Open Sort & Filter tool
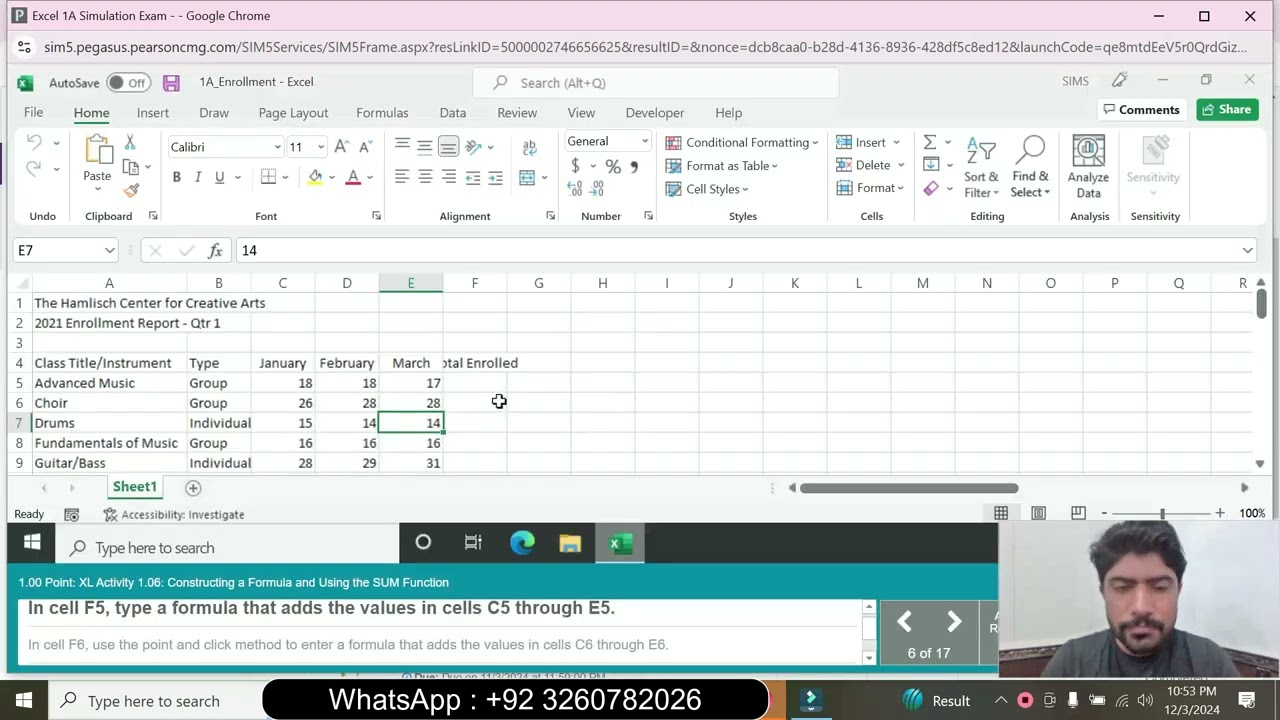 (x=981, y=166)
